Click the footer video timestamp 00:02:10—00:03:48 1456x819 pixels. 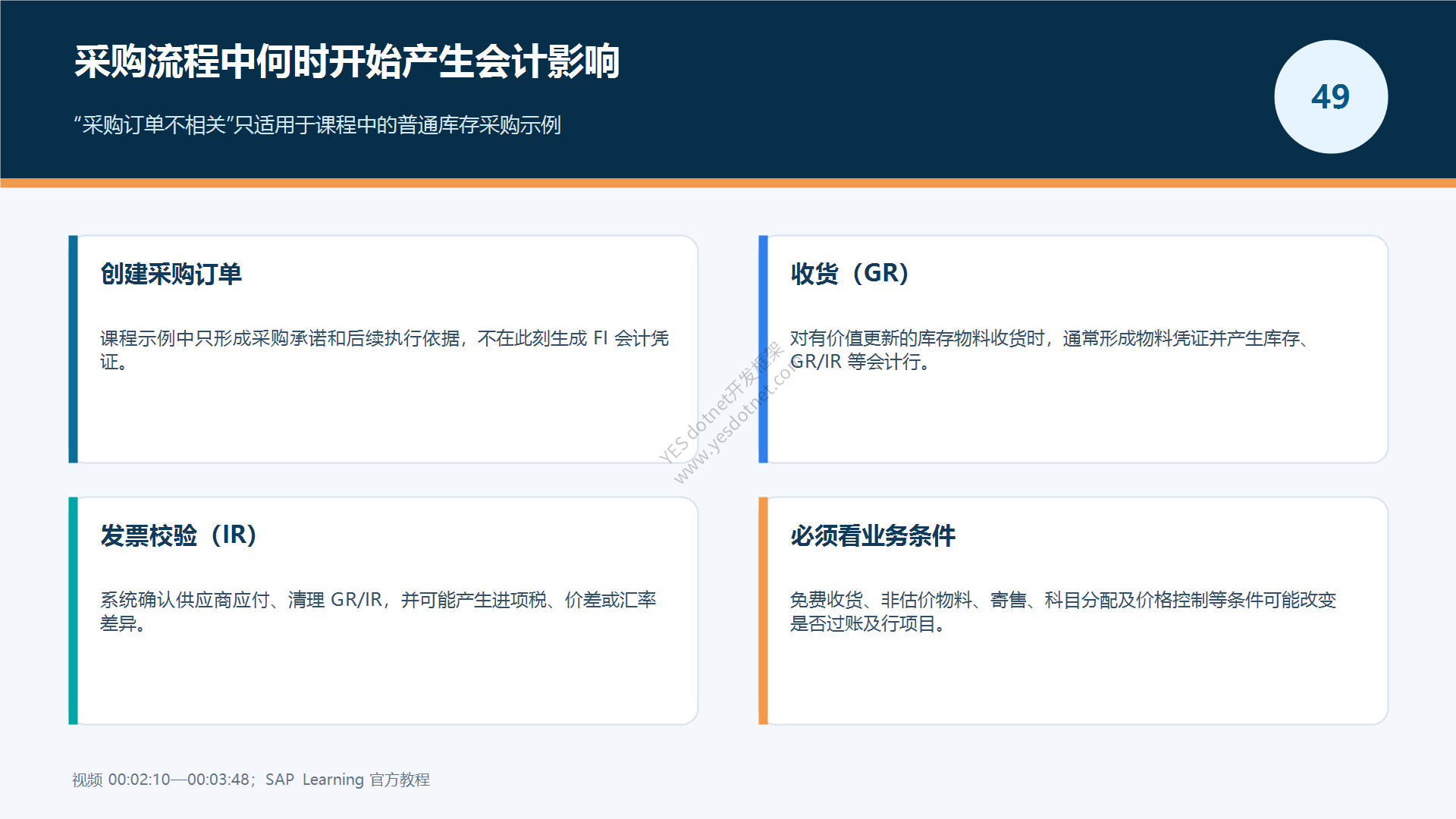[179, 780]
